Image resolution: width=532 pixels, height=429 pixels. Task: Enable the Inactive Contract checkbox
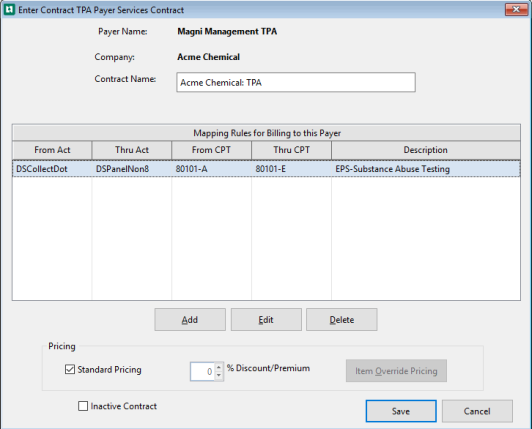point(83,406)
